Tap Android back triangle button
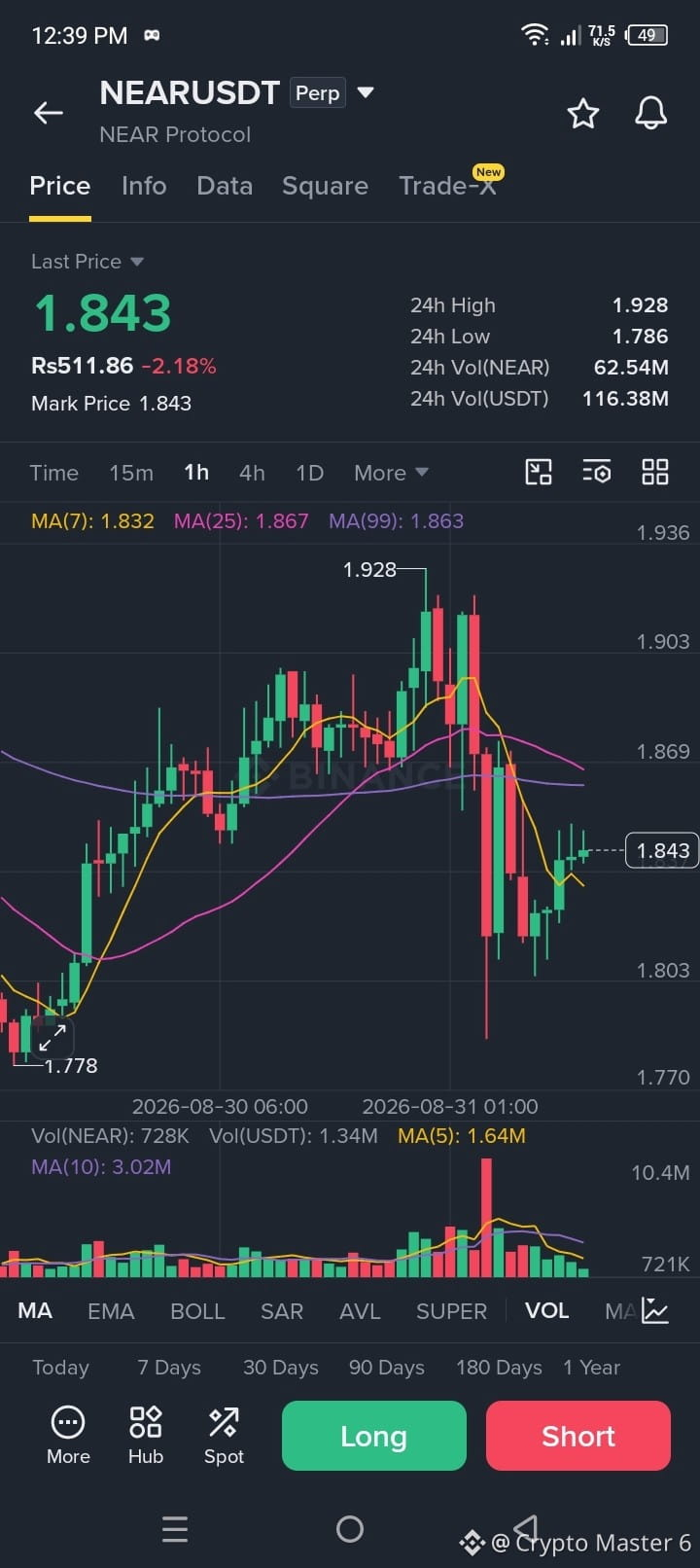 coord(525,1527)
